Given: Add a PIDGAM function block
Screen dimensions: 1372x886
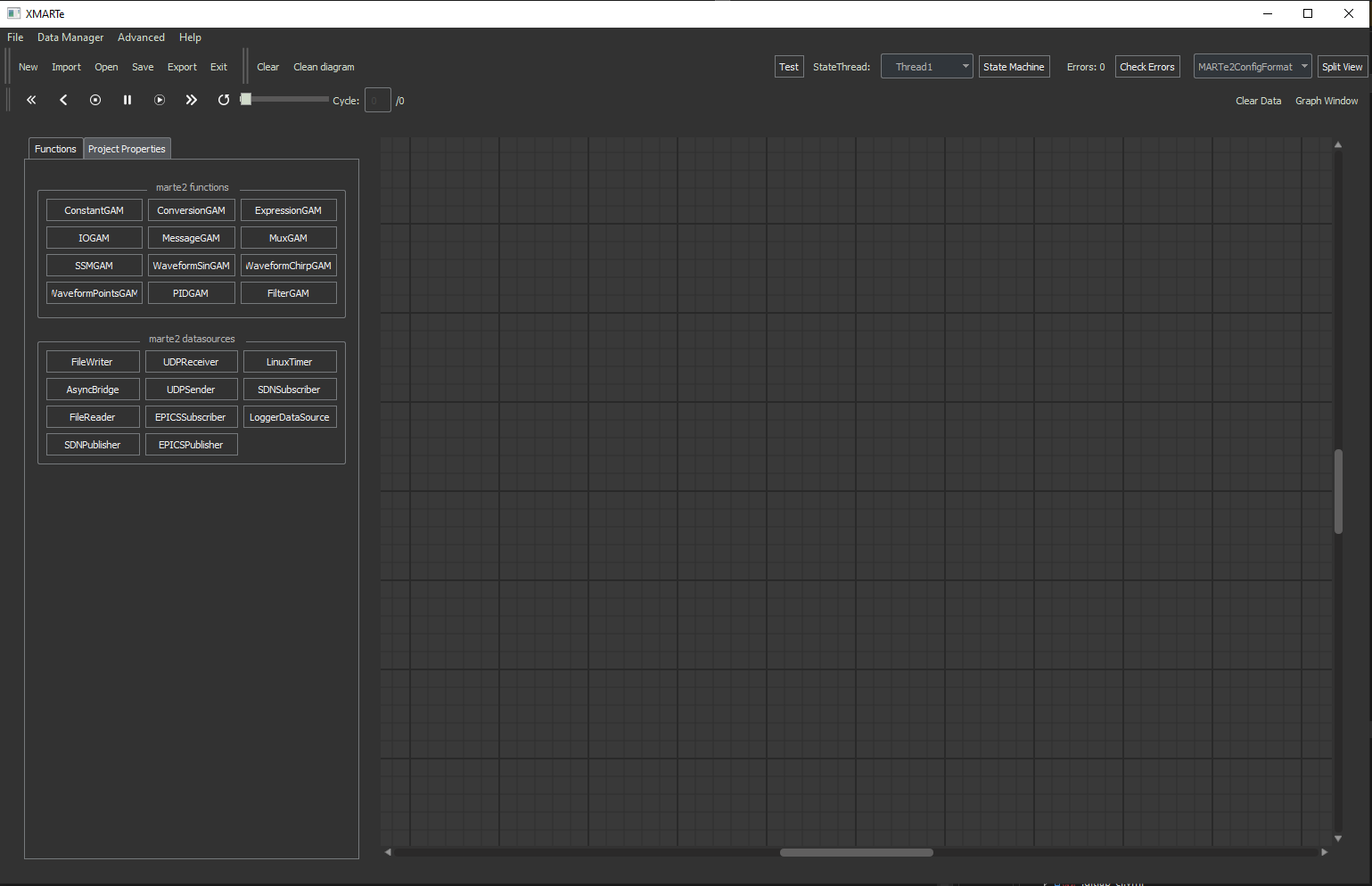Looking at the screenshot, I should point(191,293).
